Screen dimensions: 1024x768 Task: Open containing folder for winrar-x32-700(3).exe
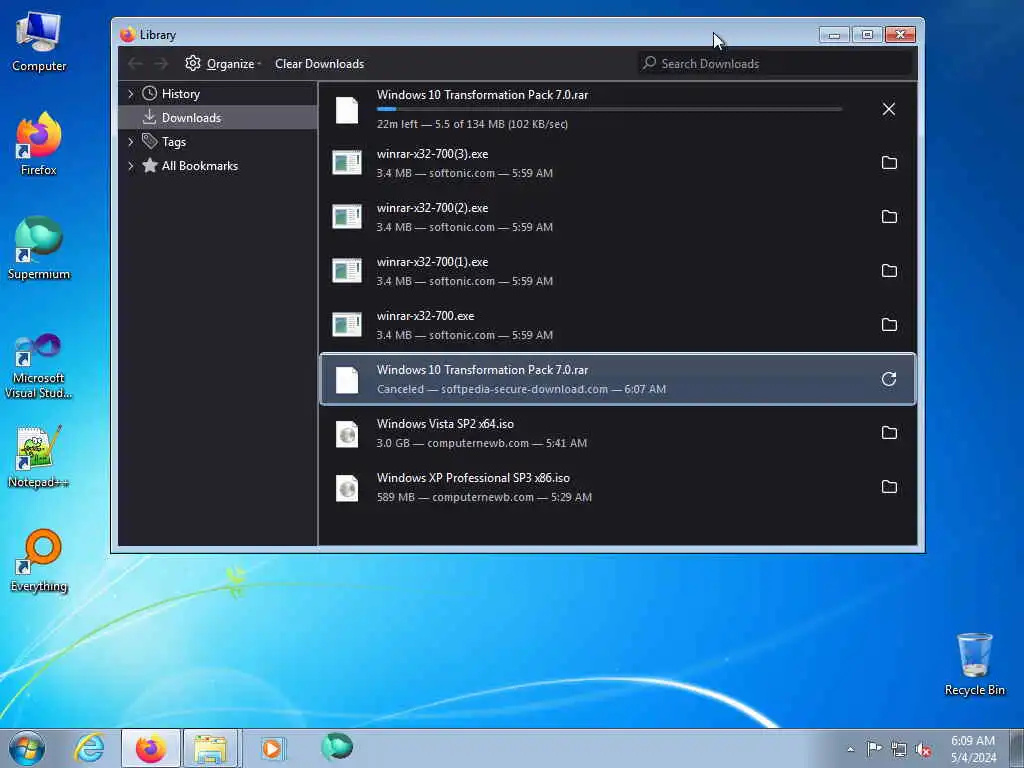coord(889,163)
